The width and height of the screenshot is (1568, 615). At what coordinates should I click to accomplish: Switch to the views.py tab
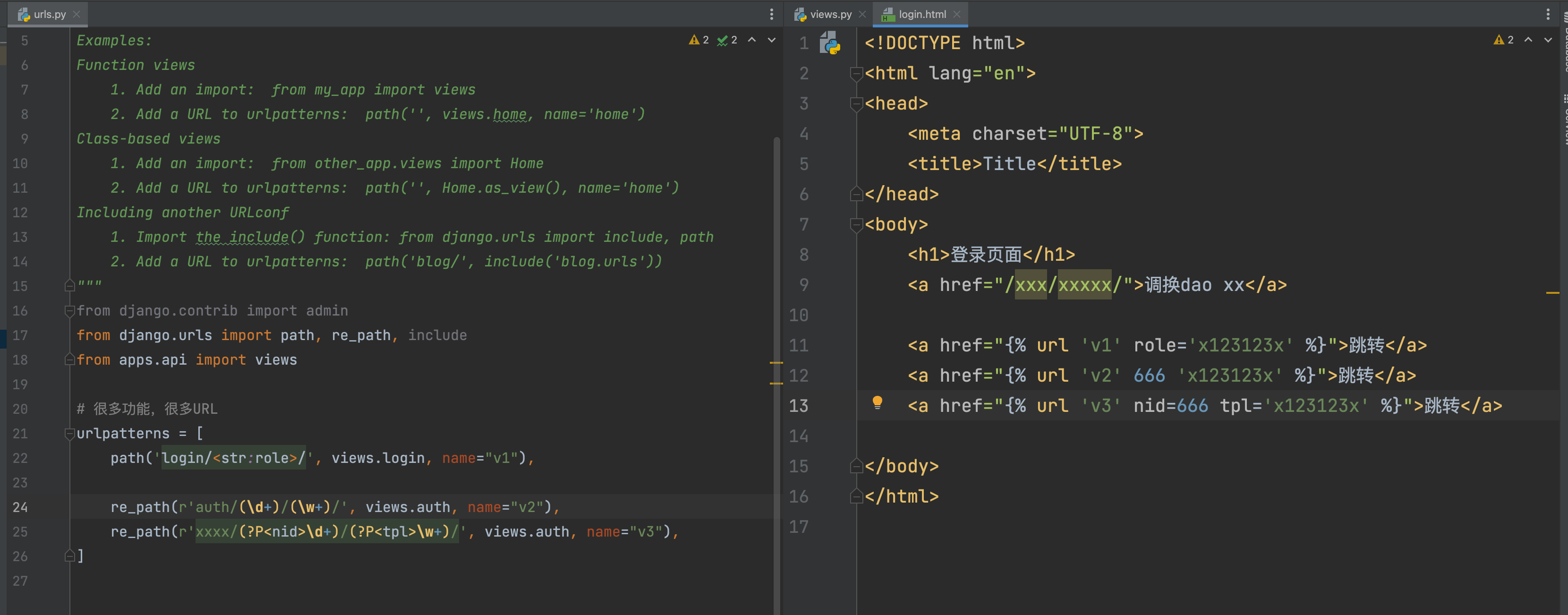830,14
